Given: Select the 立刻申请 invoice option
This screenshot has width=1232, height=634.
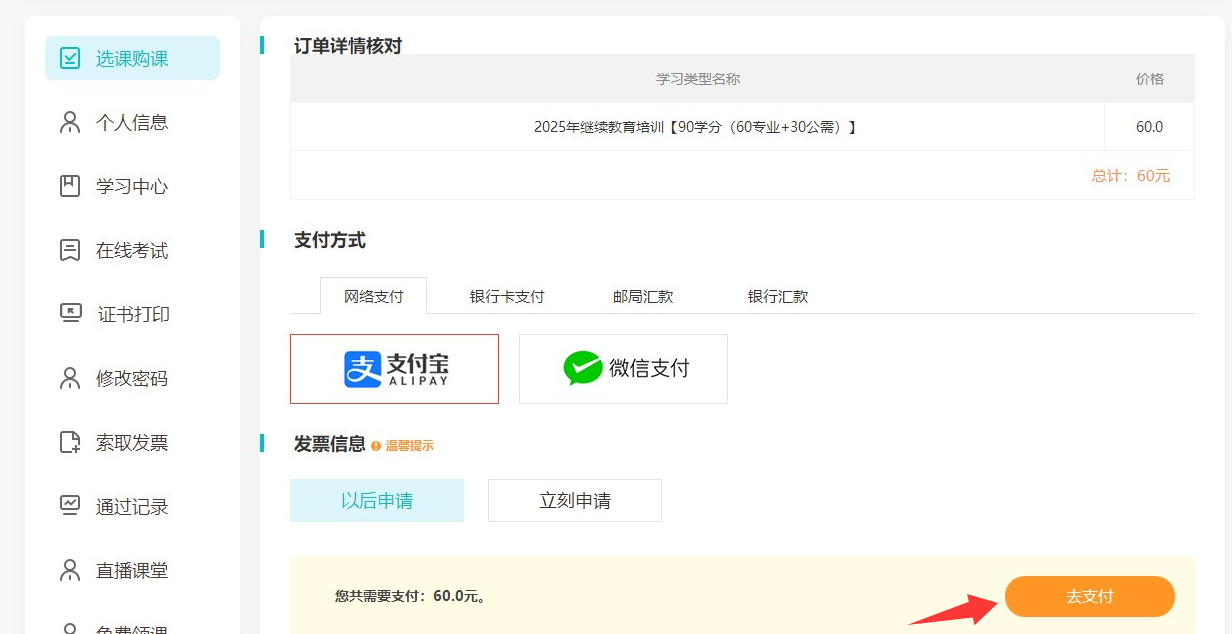Looking at the screenshot, I should pos(574,500).
